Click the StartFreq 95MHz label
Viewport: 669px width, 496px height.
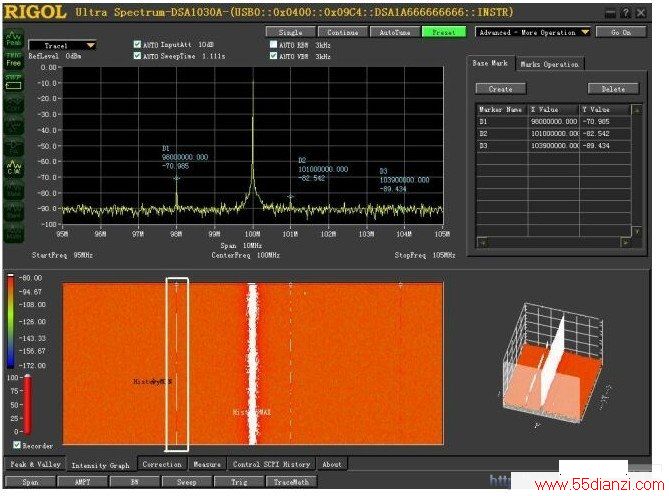click(62, 255)
